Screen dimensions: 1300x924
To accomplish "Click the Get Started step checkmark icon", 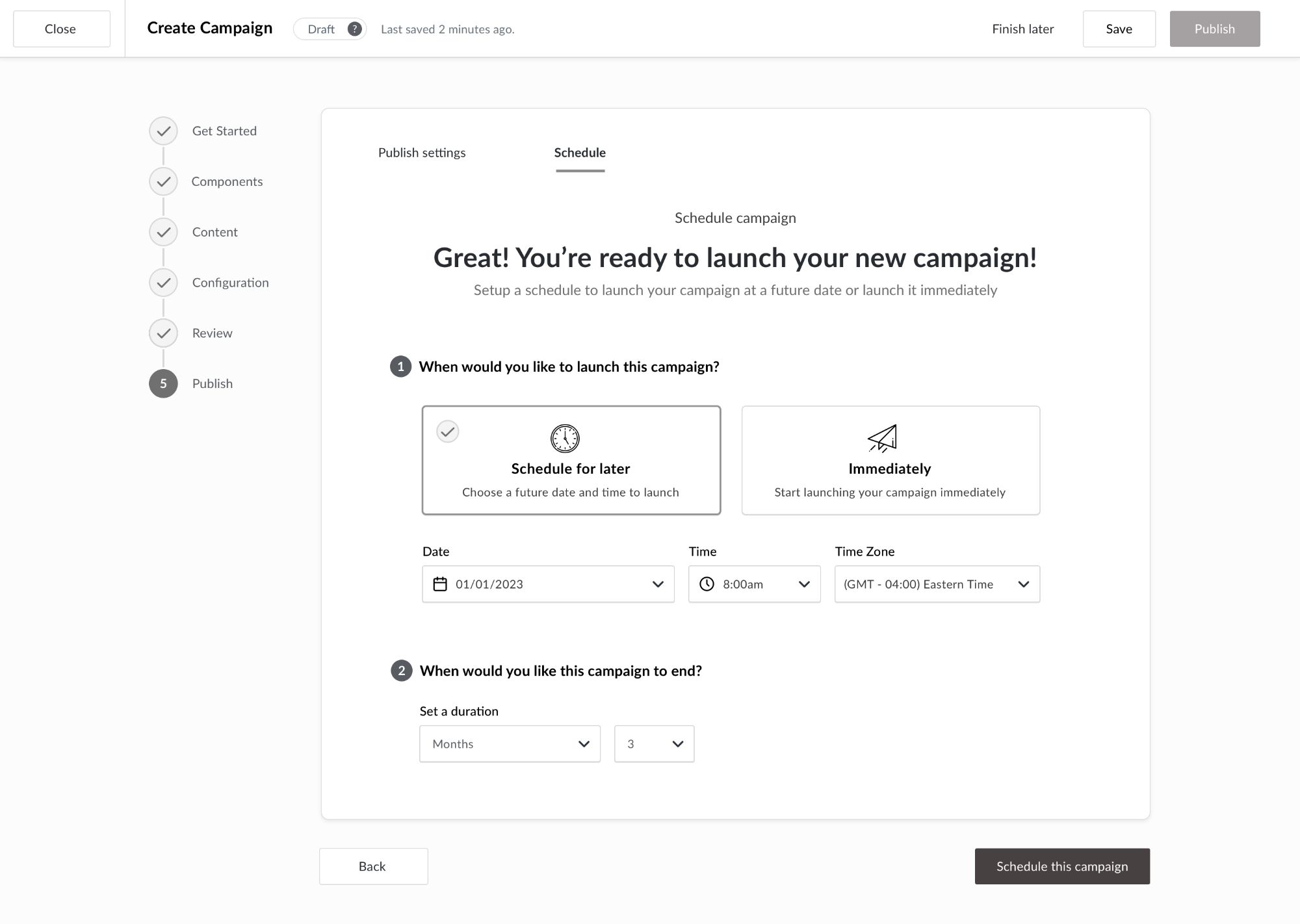I will (163, 131).
